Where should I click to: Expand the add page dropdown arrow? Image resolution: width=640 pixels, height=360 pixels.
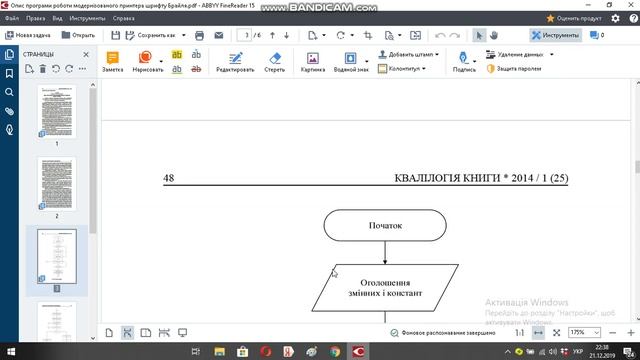pos(324,36)
